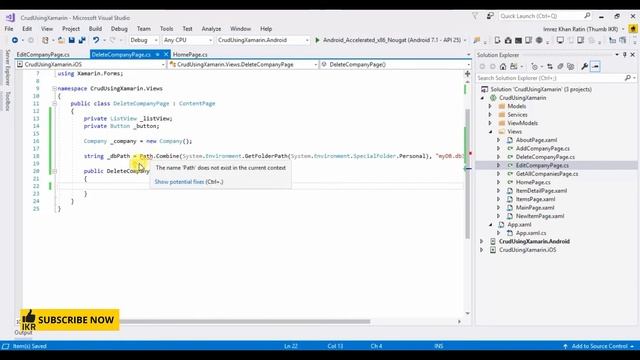Switch to the HomePage.cs tab

tap(190, 54)
